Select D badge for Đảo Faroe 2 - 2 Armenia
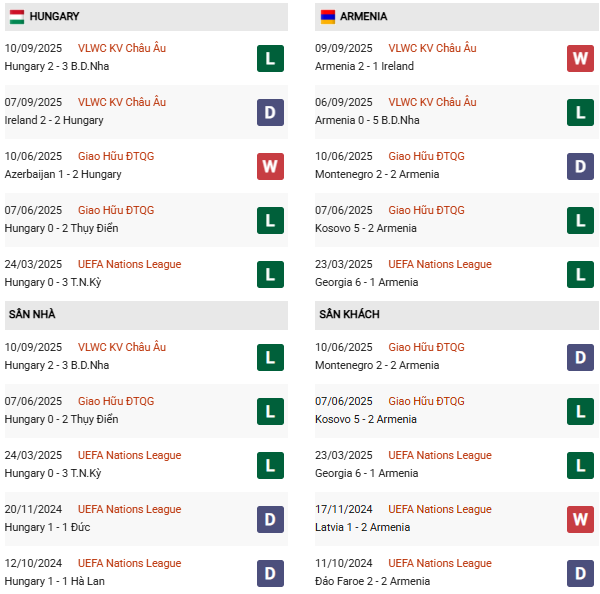This screenshot has width=600, height=594. click(x=580, y=573)
